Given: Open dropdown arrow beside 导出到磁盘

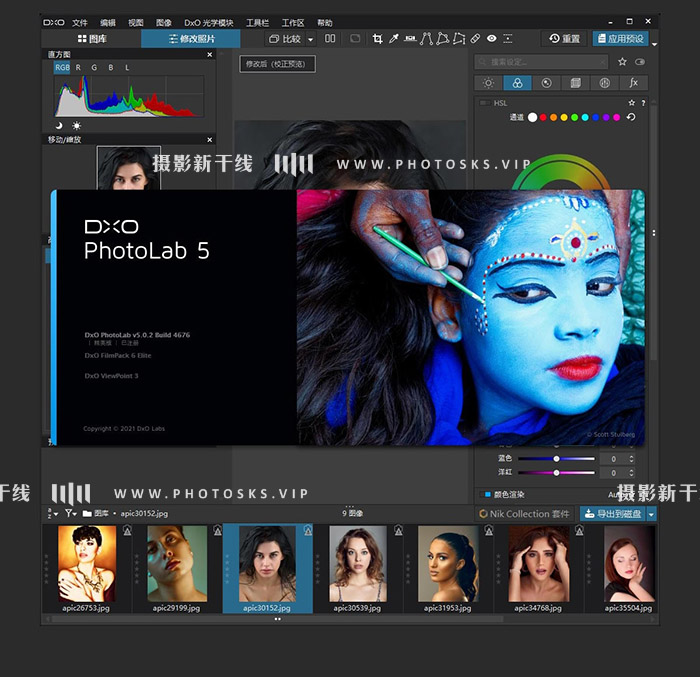Looking at the screenshot, I should [651, 514].
